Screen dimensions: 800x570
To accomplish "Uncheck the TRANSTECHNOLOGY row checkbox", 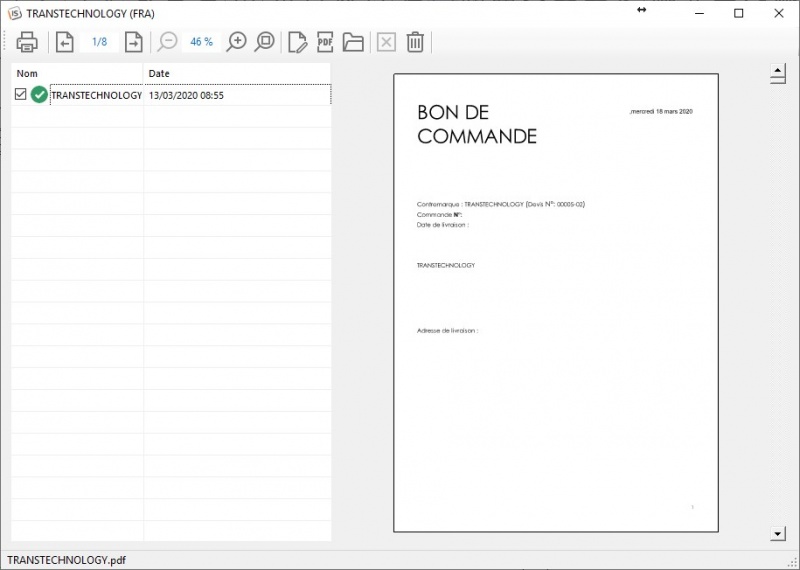I will click(20, 95).
